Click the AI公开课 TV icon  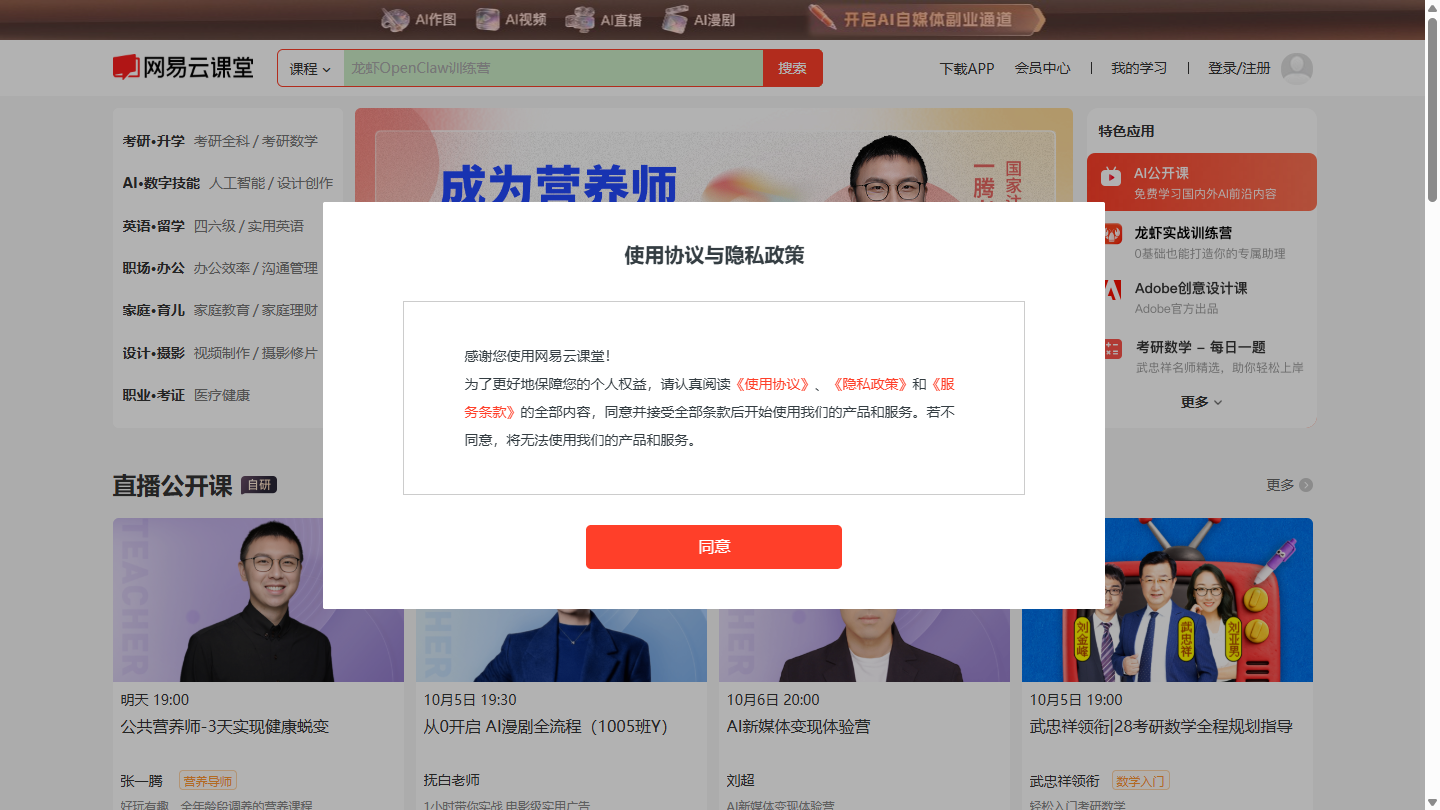point(1111,178)
